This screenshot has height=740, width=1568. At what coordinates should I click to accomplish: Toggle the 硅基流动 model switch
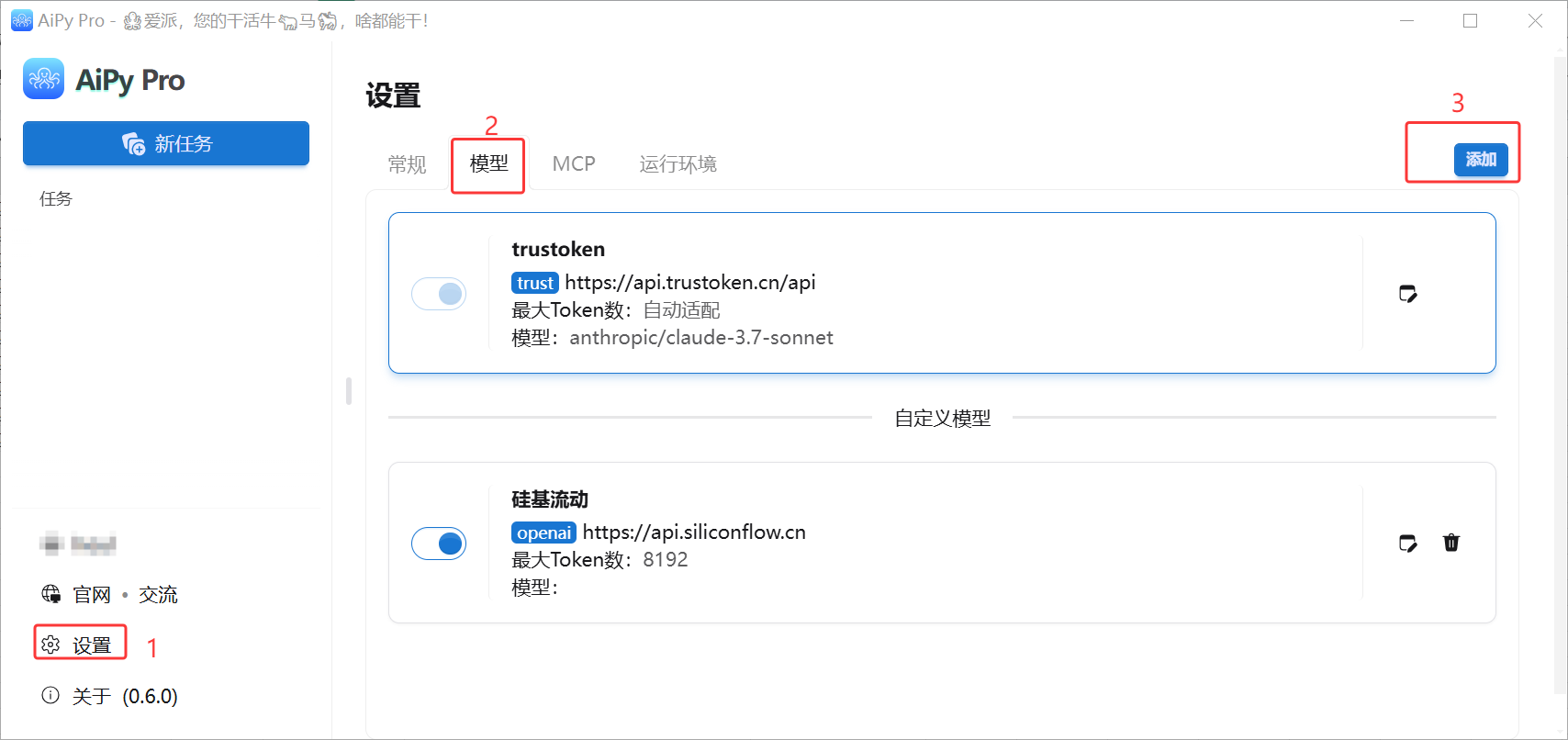coord(439,543)
